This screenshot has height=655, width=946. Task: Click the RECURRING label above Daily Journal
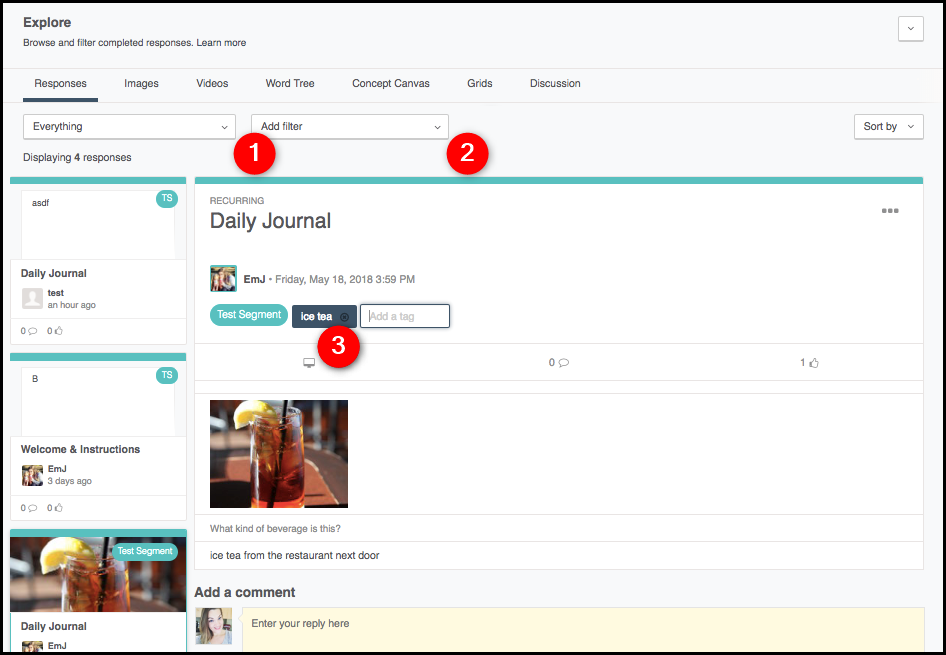[237, 201]
